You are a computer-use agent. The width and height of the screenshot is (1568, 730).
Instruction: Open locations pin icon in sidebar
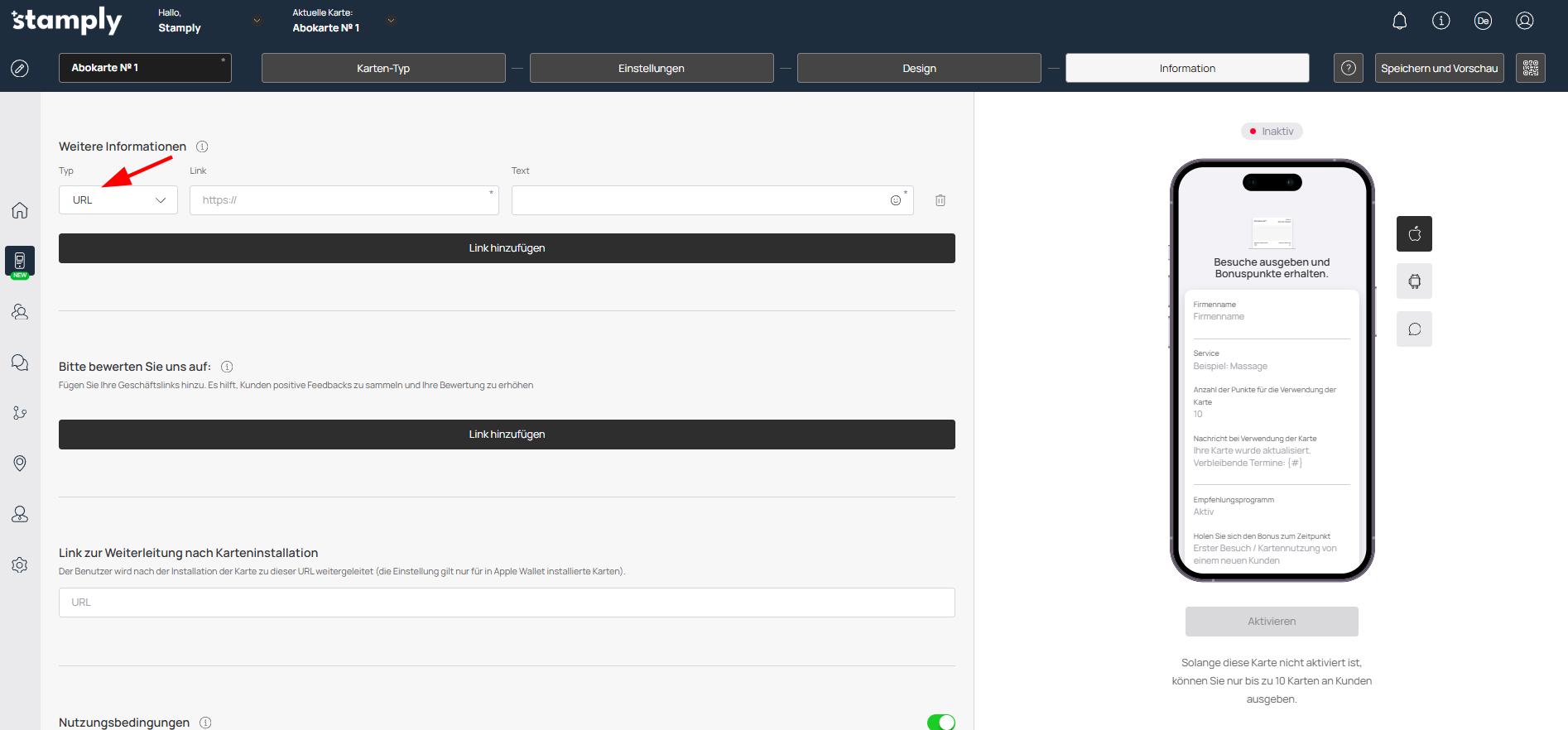point(20,463)
